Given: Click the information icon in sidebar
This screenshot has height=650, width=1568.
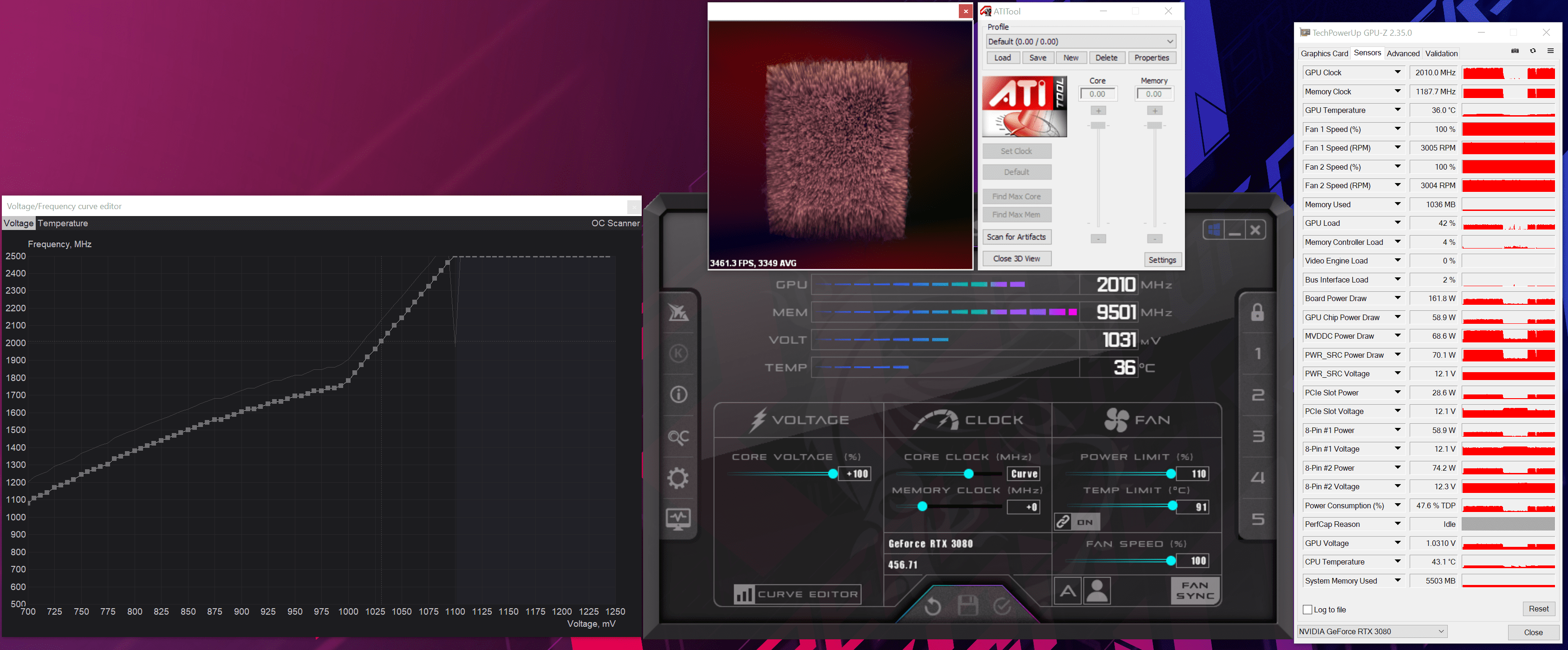Looking at the screenshot, I should [678, 395].
